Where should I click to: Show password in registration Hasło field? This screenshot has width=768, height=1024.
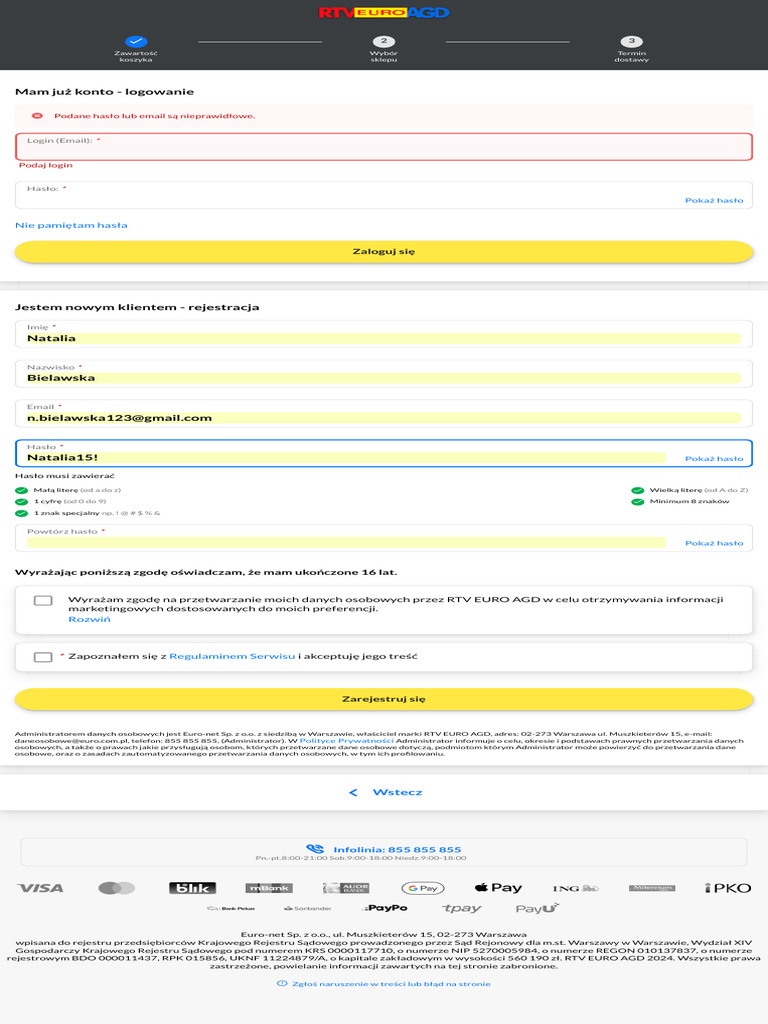coord(714,458)
